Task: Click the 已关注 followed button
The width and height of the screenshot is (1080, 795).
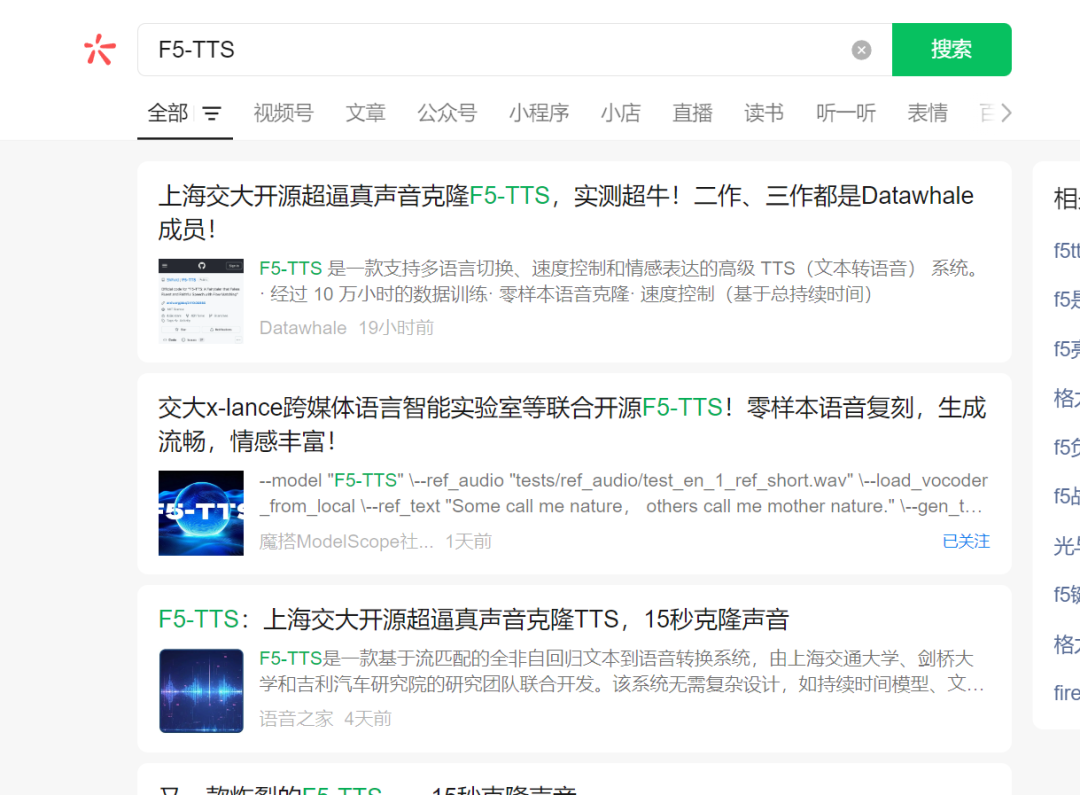Action: click(965, 541)
